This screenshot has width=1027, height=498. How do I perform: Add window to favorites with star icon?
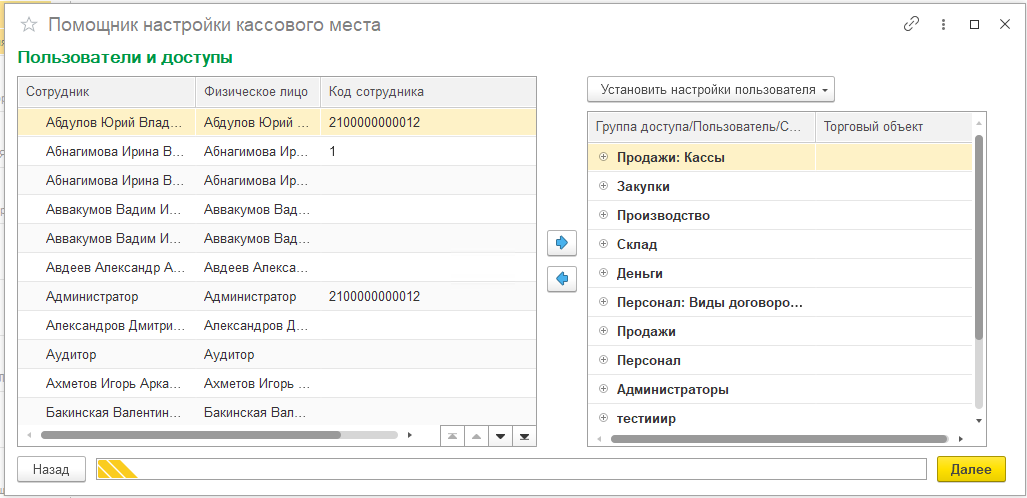point(28,25)
